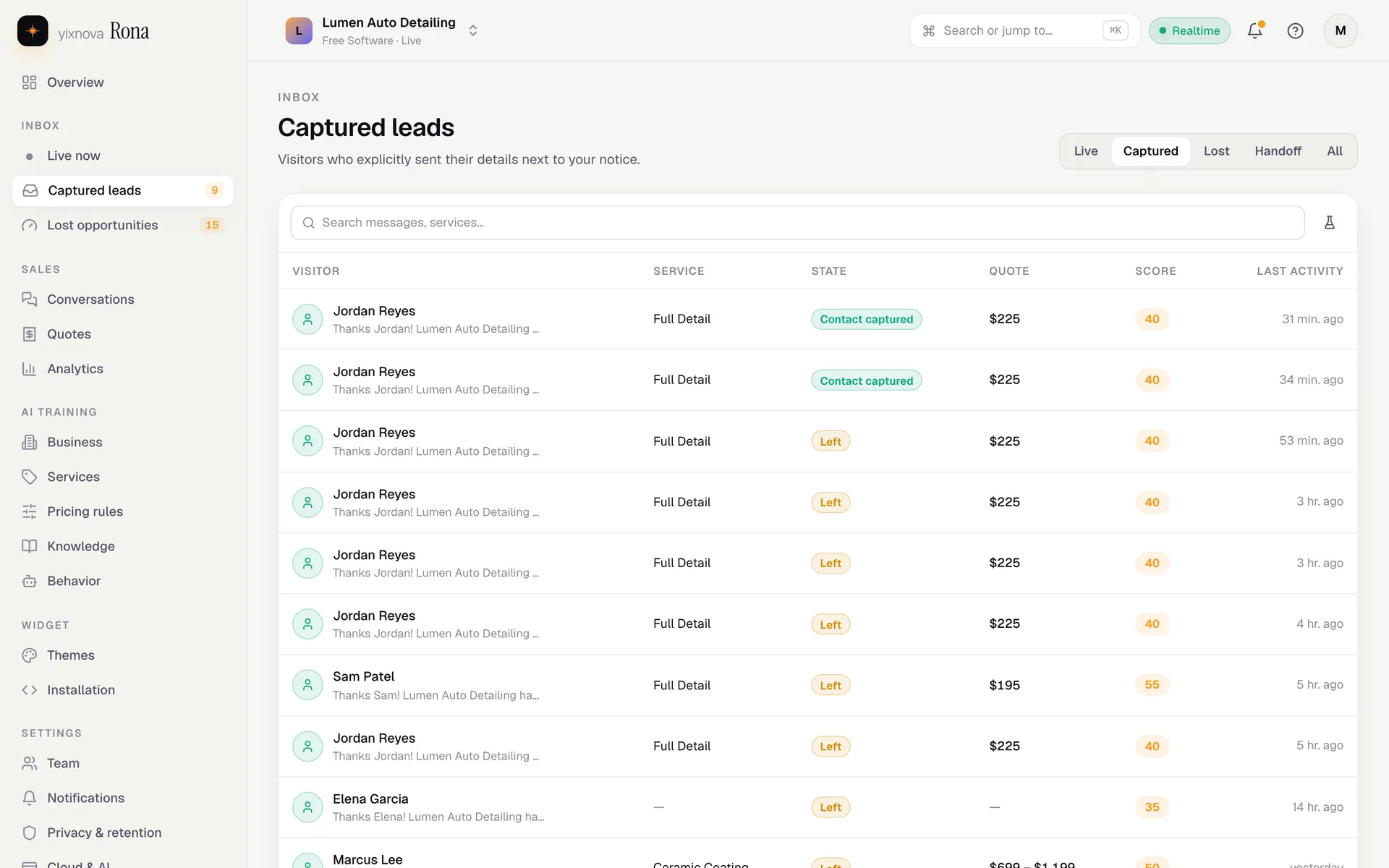The image size is (1389, 868).
Task: Click the flask icon next to search
Action: coord(1329,223)
